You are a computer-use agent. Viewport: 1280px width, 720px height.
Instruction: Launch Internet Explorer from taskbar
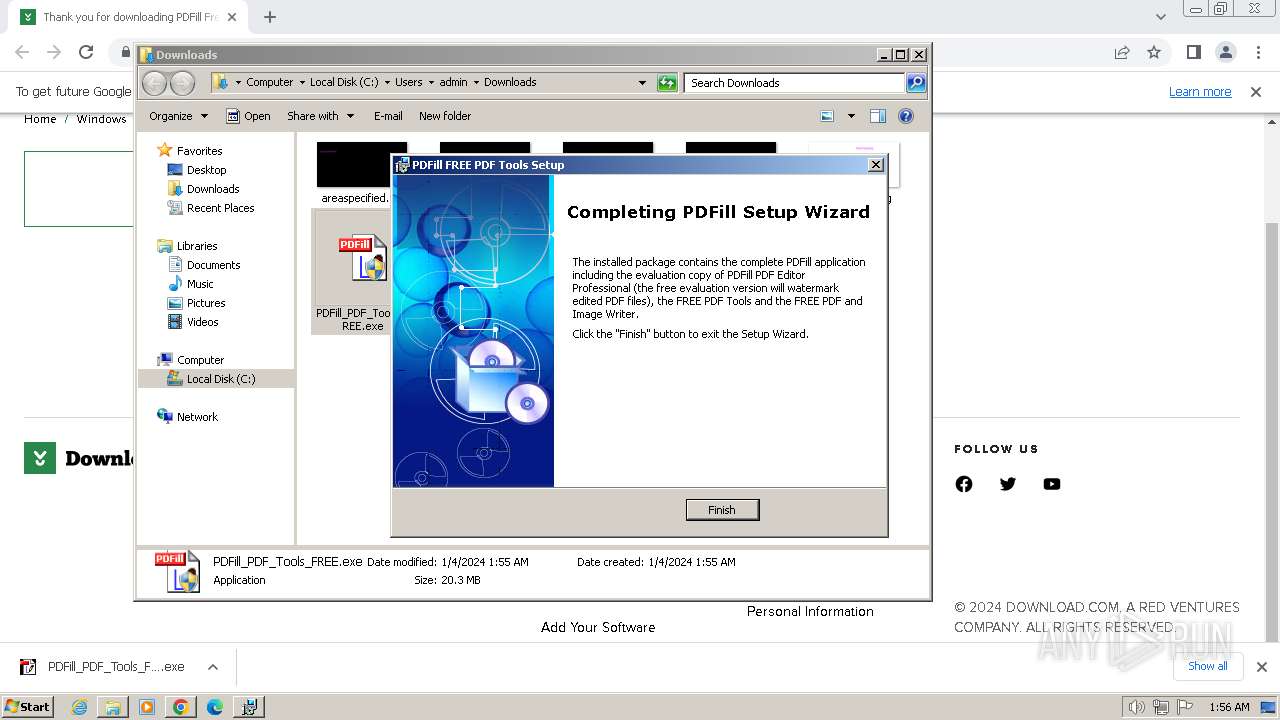point(79,707)
